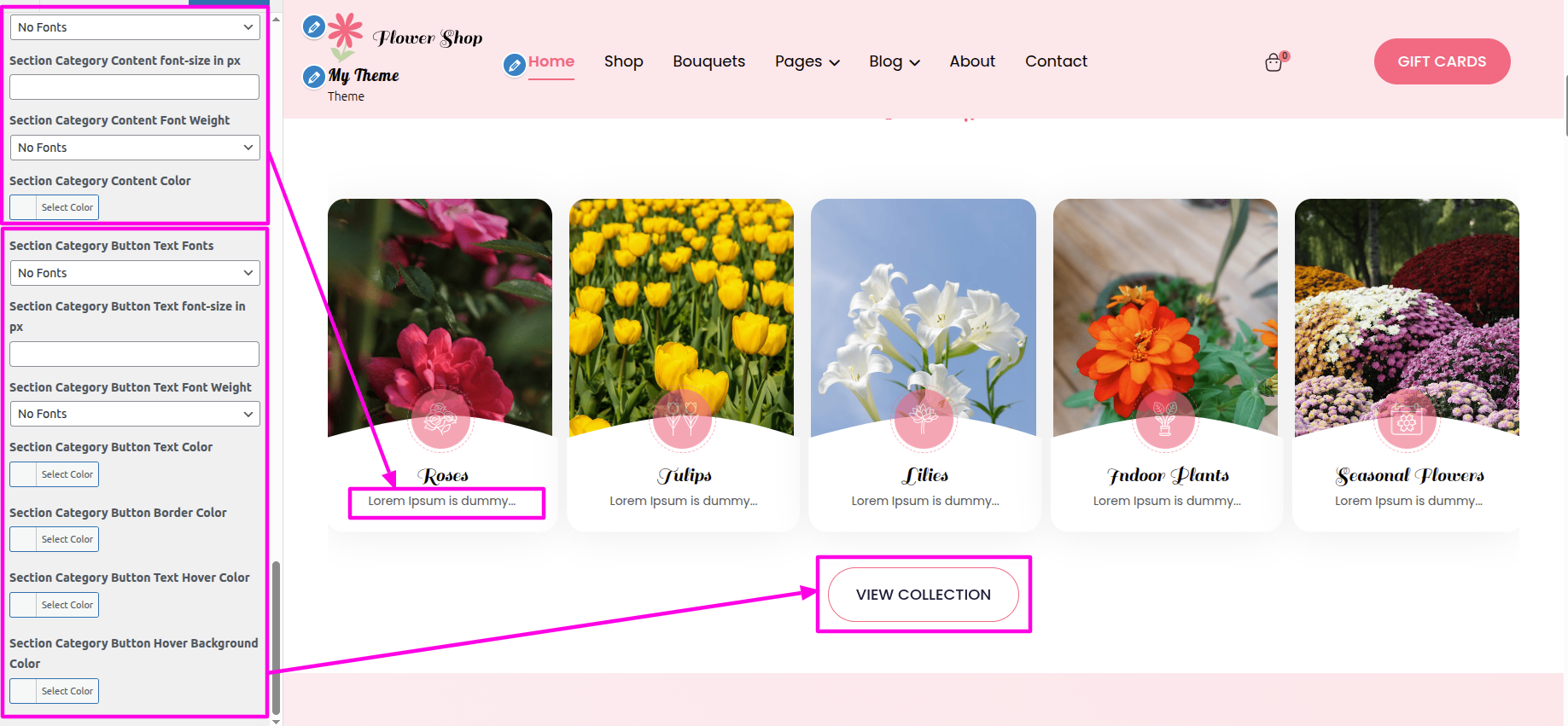Click the Button Text font-size input field
The height and width of the screenshot is (726, 1568).
(135, 354)
